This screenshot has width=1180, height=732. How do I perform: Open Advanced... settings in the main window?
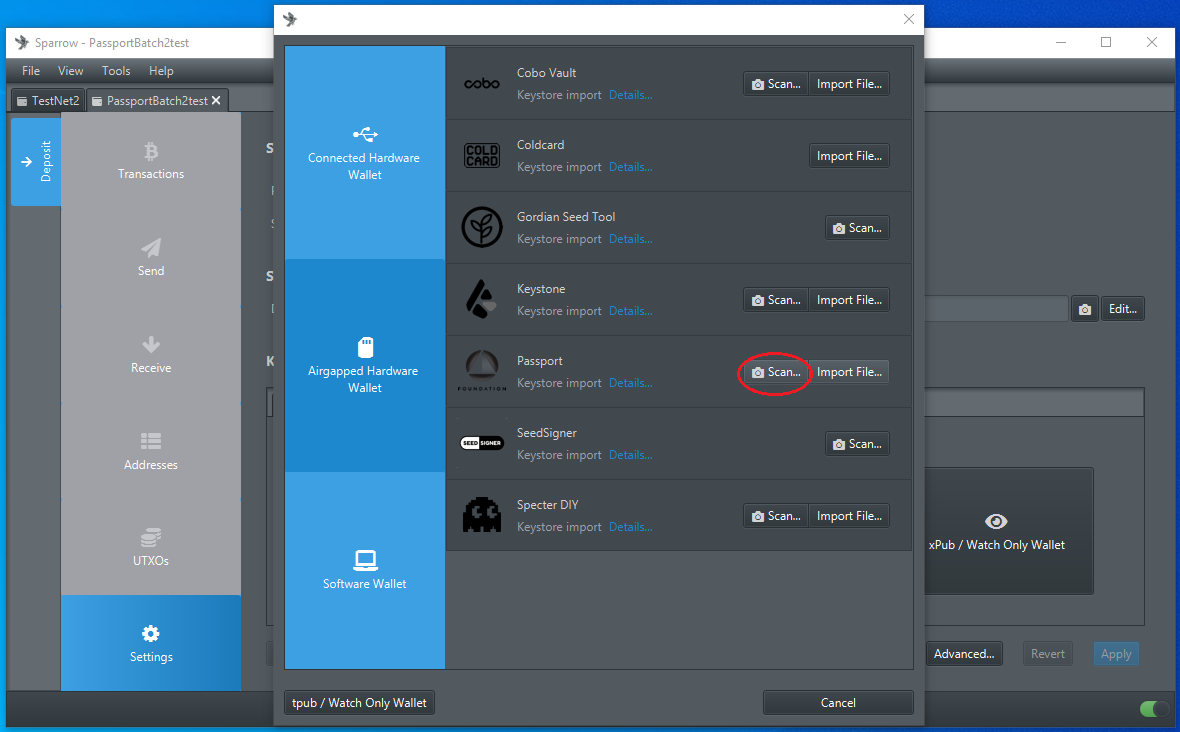[964, 654]
